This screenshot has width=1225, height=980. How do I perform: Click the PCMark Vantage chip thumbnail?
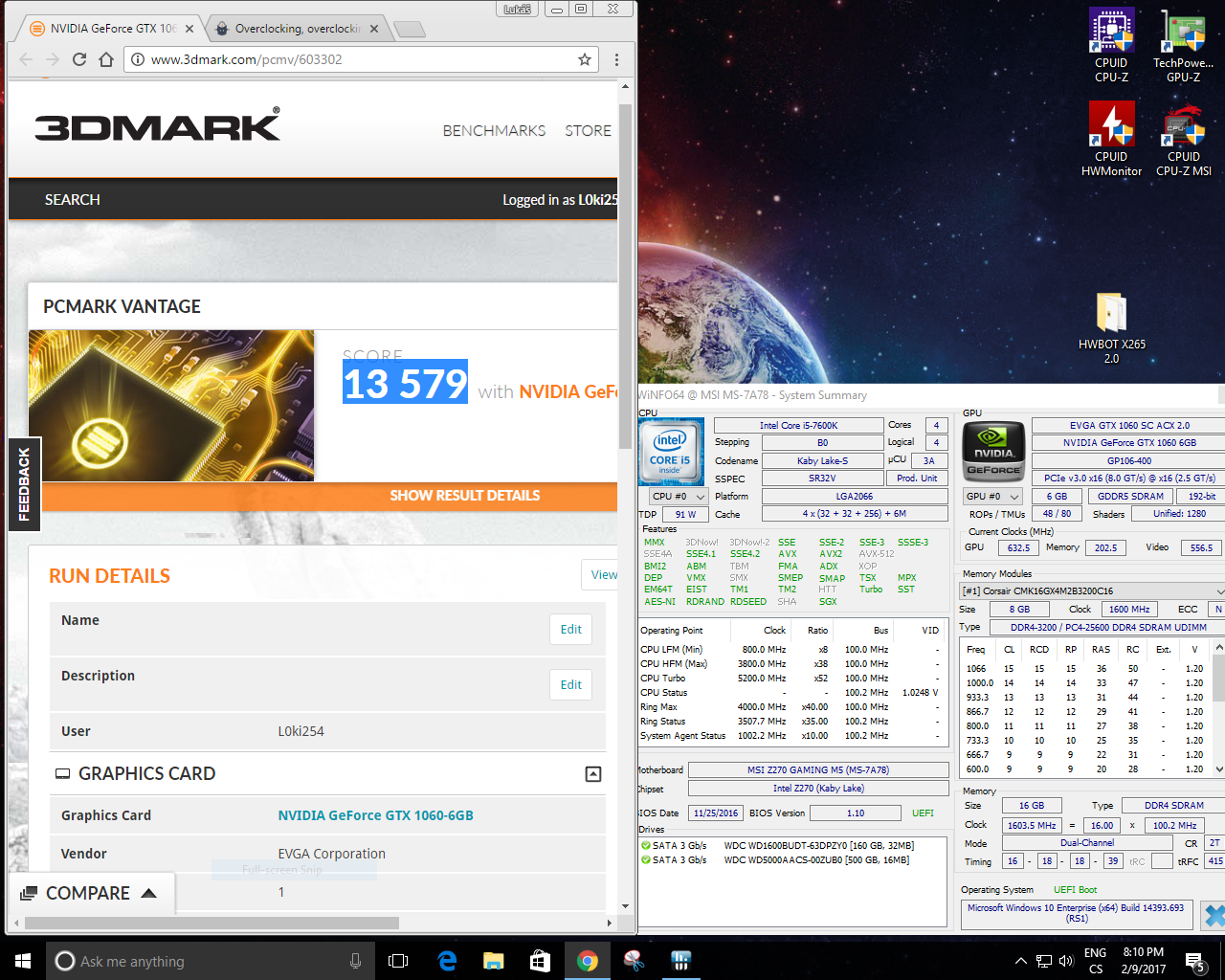pos(171,406)
